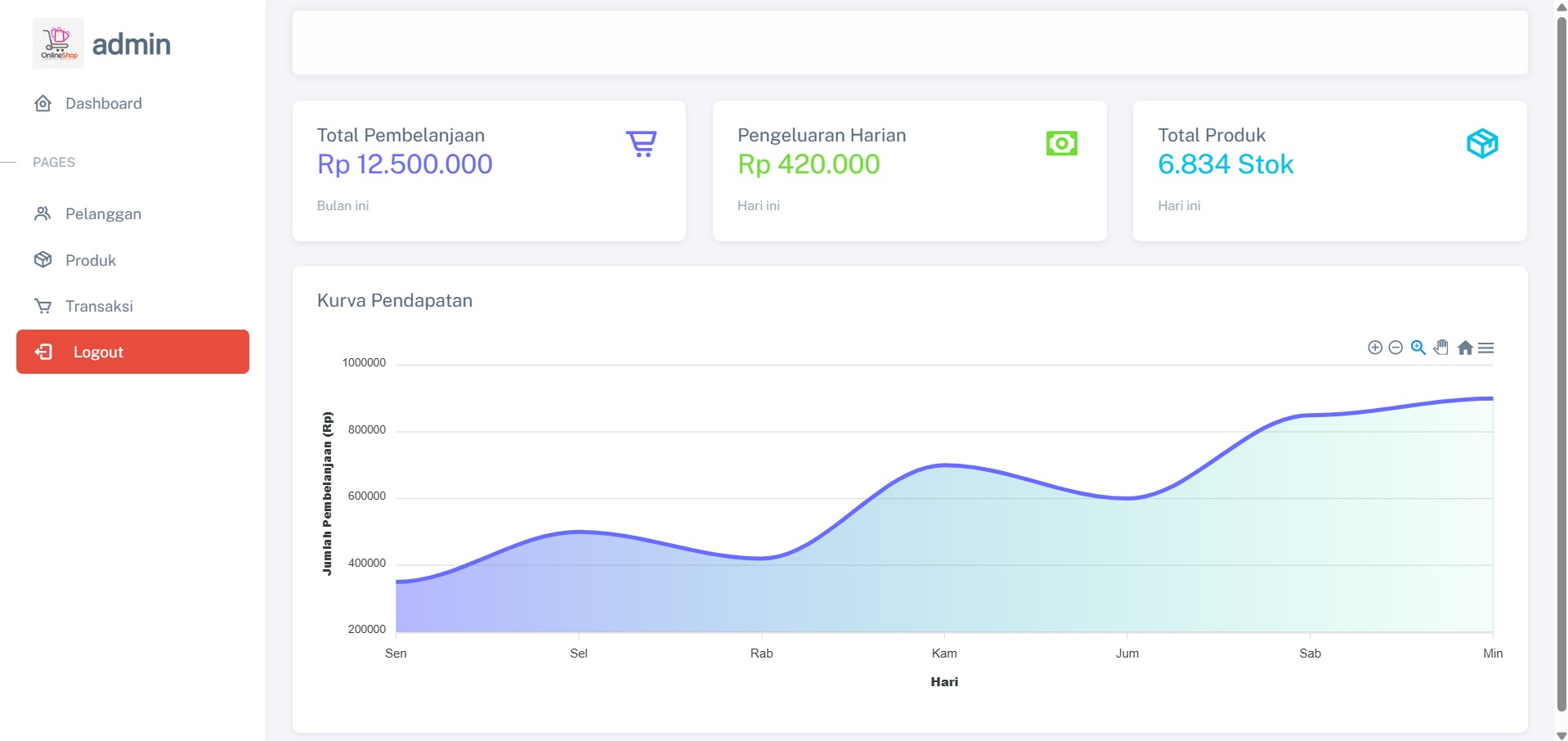Go to the Pelanggan page

click(103, 214)
